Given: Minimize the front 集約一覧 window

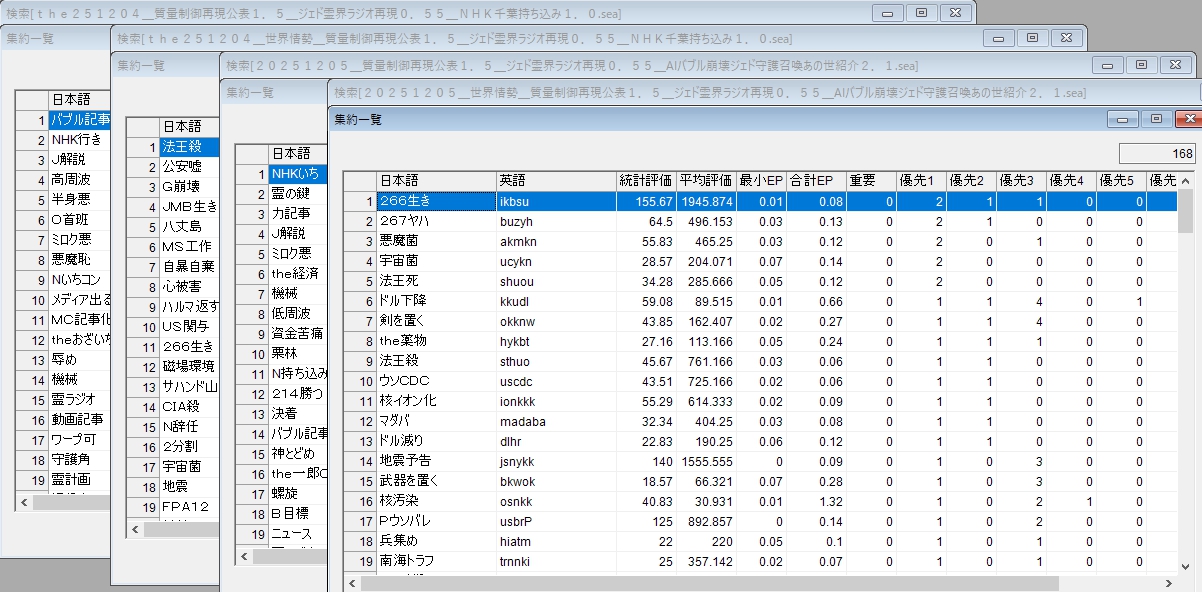Looking at the screenshot, I should tap(1123, 118).
